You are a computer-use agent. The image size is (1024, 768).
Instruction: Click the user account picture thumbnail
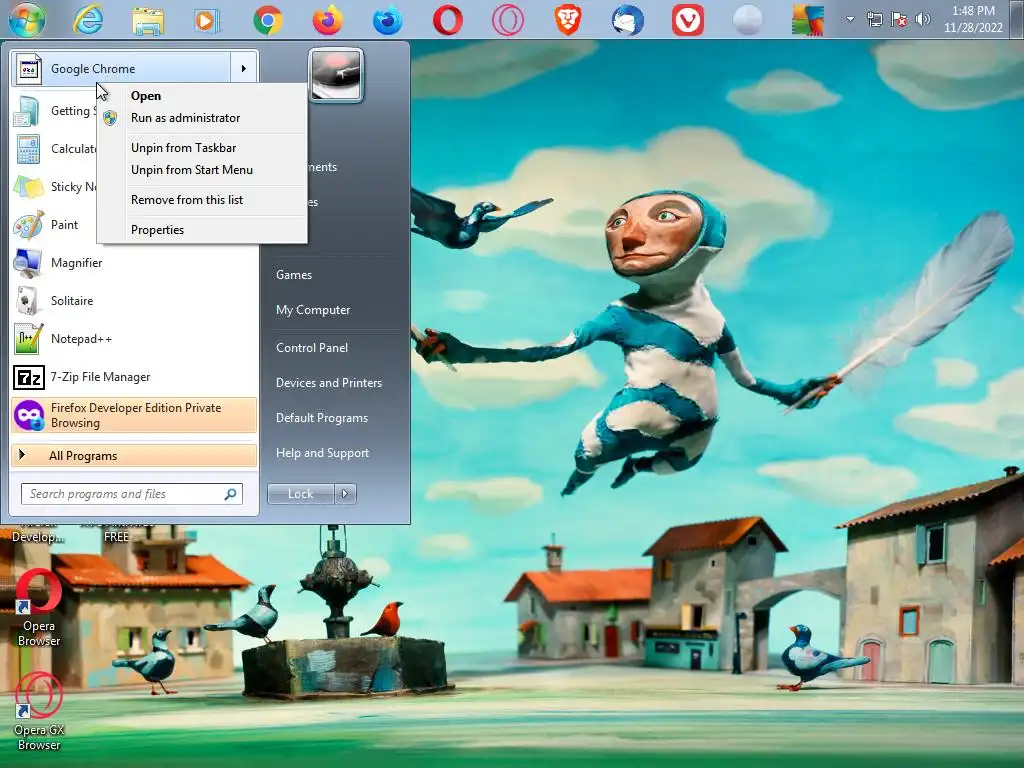336,75
